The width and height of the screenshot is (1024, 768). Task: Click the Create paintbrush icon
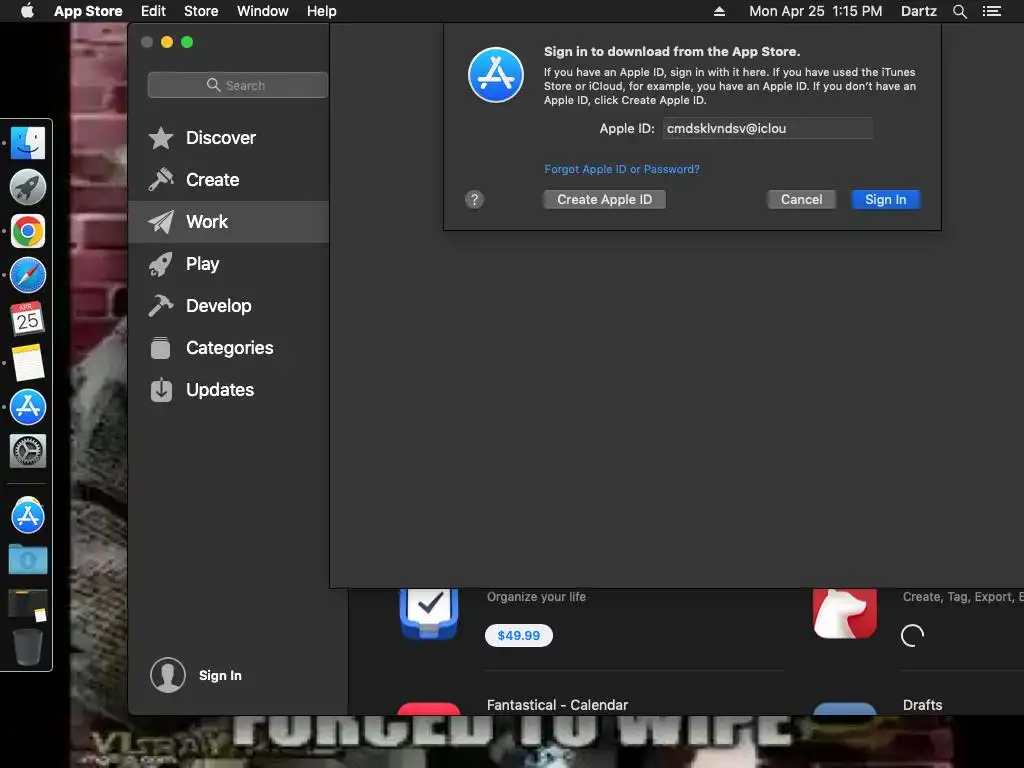click(x=161, y=180)
